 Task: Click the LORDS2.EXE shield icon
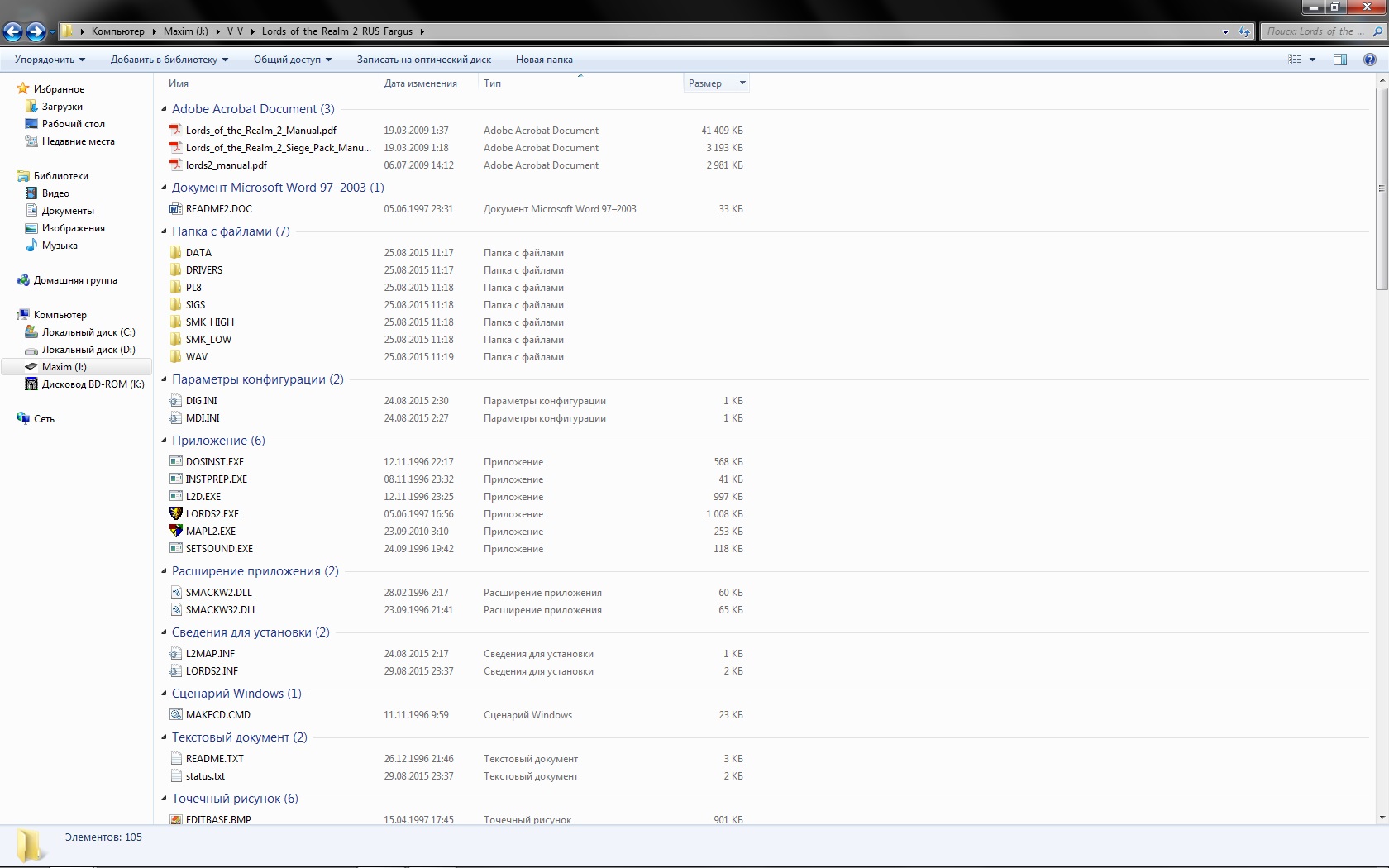click(175, 513)
